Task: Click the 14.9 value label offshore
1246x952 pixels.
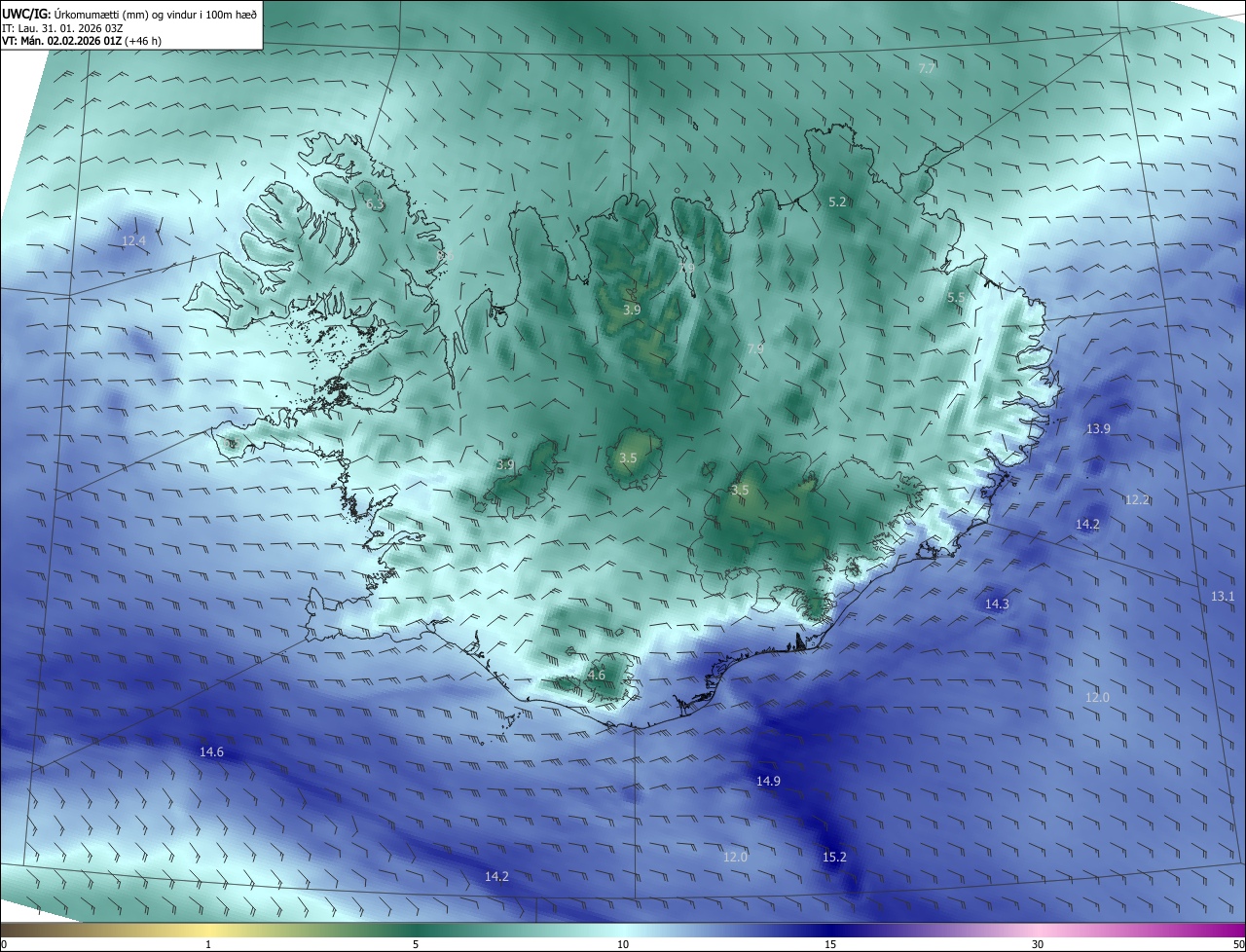Action: [768, 781]
